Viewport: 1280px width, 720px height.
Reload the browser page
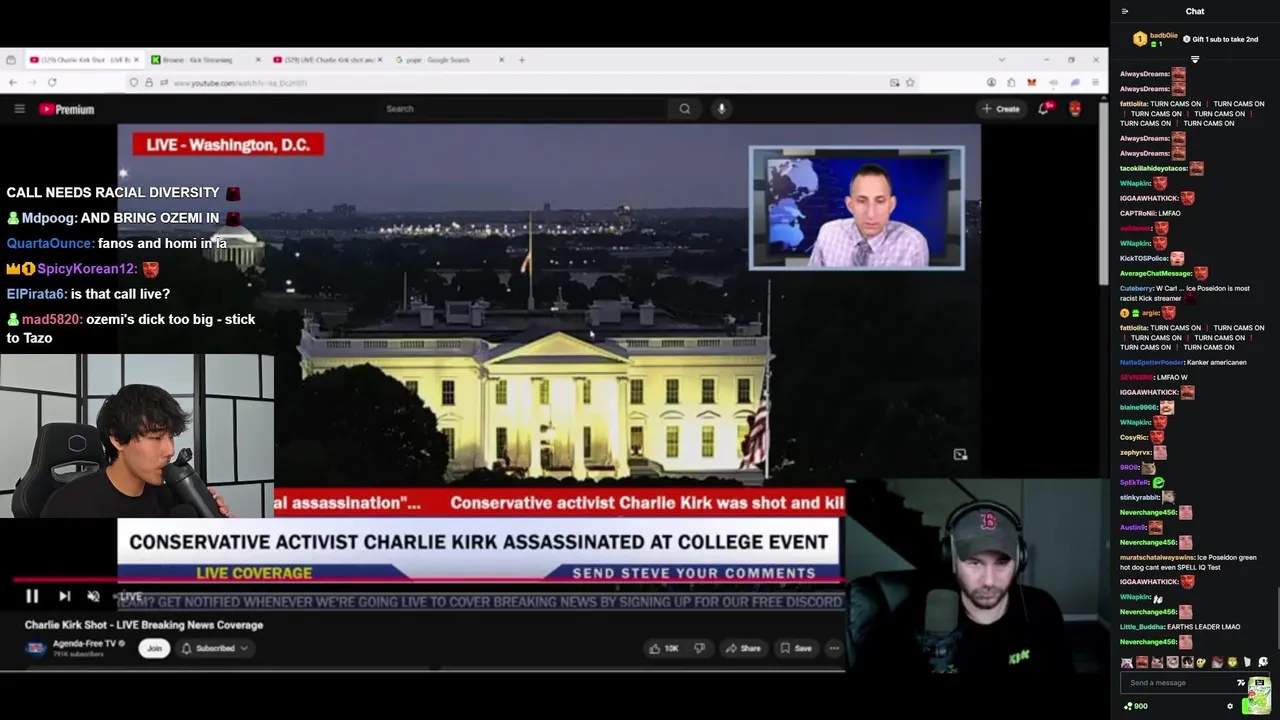[x=52, y=83]
